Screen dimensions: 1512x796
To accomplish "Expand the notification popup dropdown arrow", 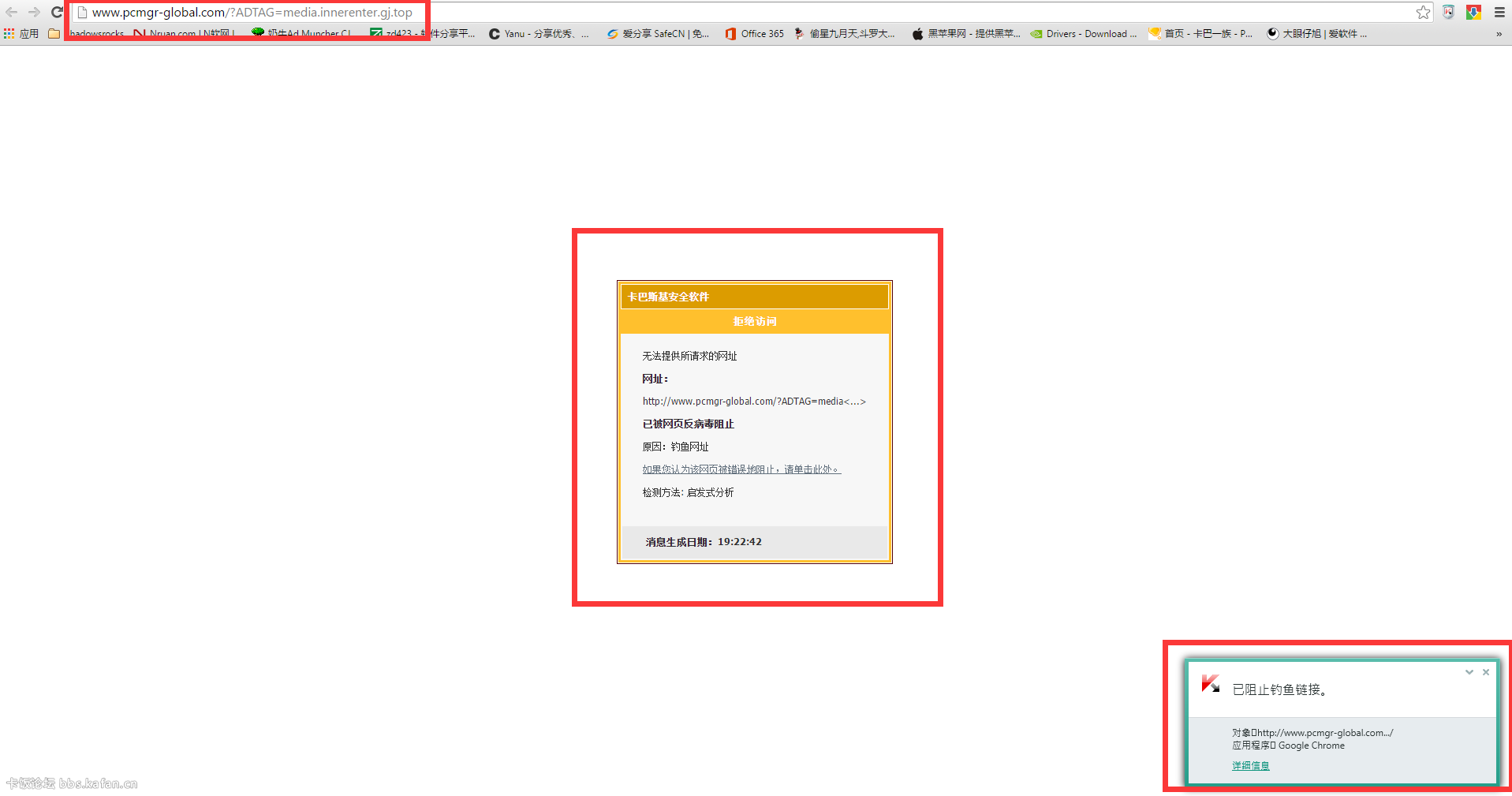I will click(x=1469, y=672).
